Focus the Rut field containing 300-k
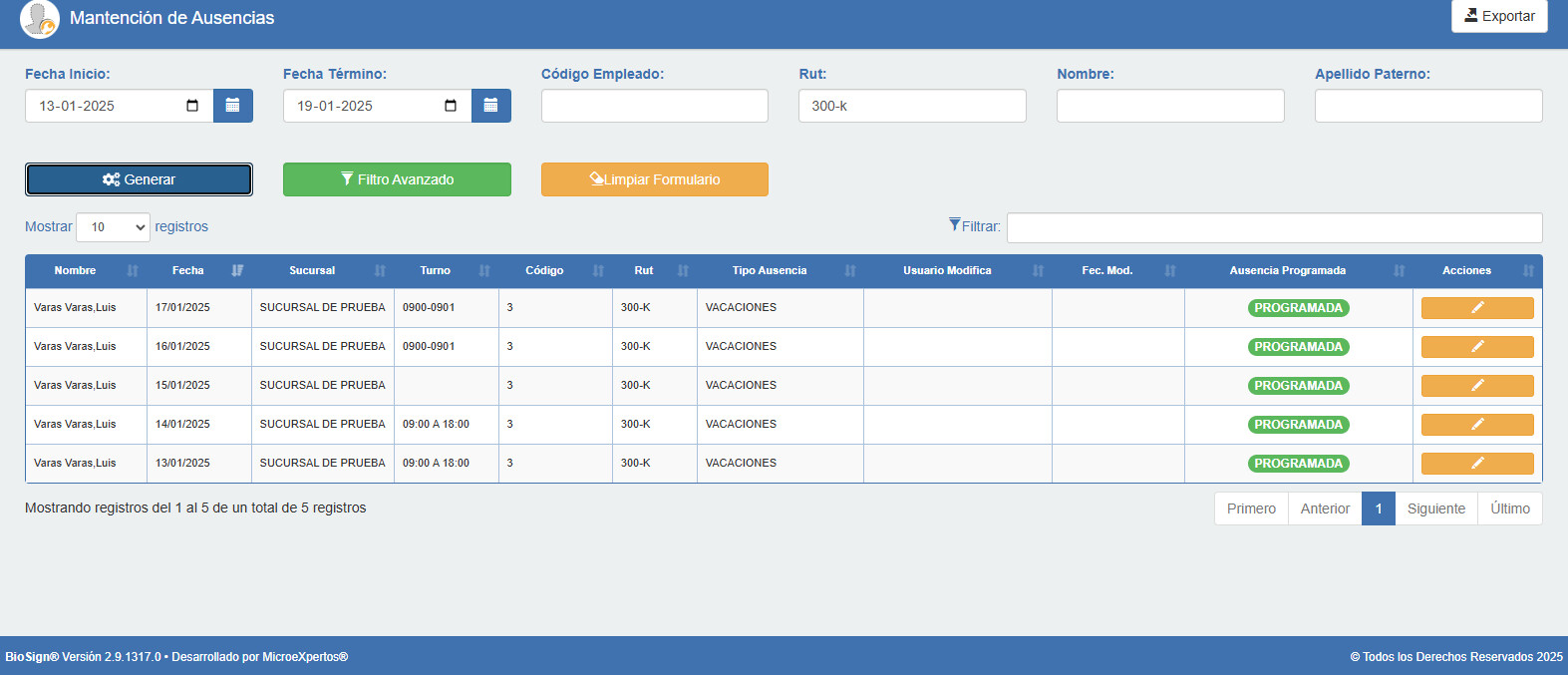The width and height of the screenshot is (1568, 675). [x=912, y=106]
